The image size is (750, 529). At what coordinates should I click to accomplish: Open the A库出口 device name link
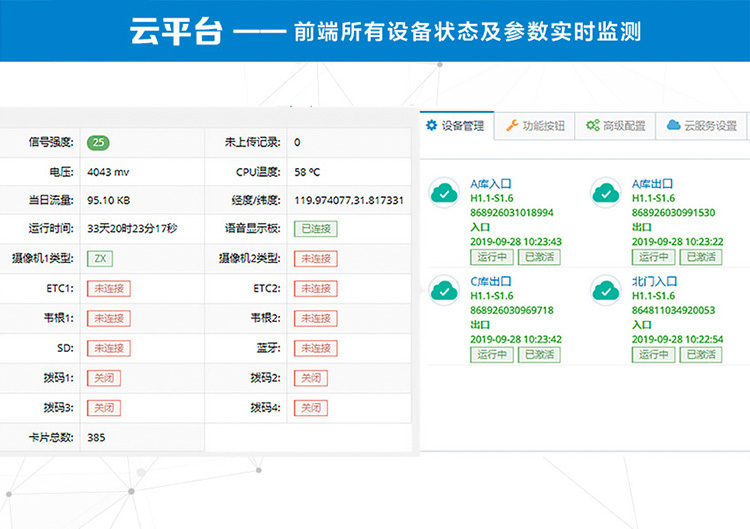[652, 184]
